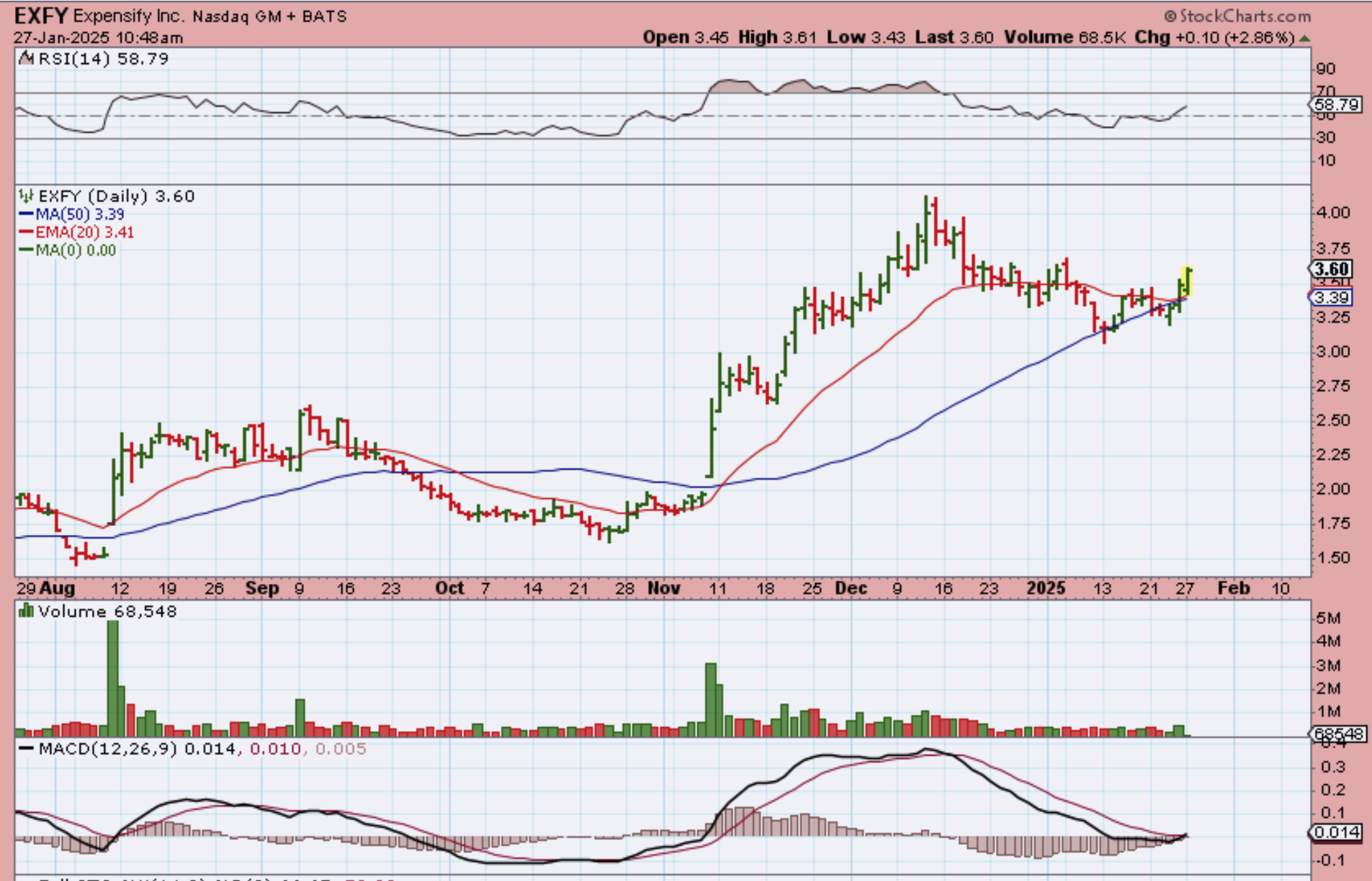Click the 3.60 last price axis label
The width and height of the screenshot is (1372, 881).
point(1331,269)
